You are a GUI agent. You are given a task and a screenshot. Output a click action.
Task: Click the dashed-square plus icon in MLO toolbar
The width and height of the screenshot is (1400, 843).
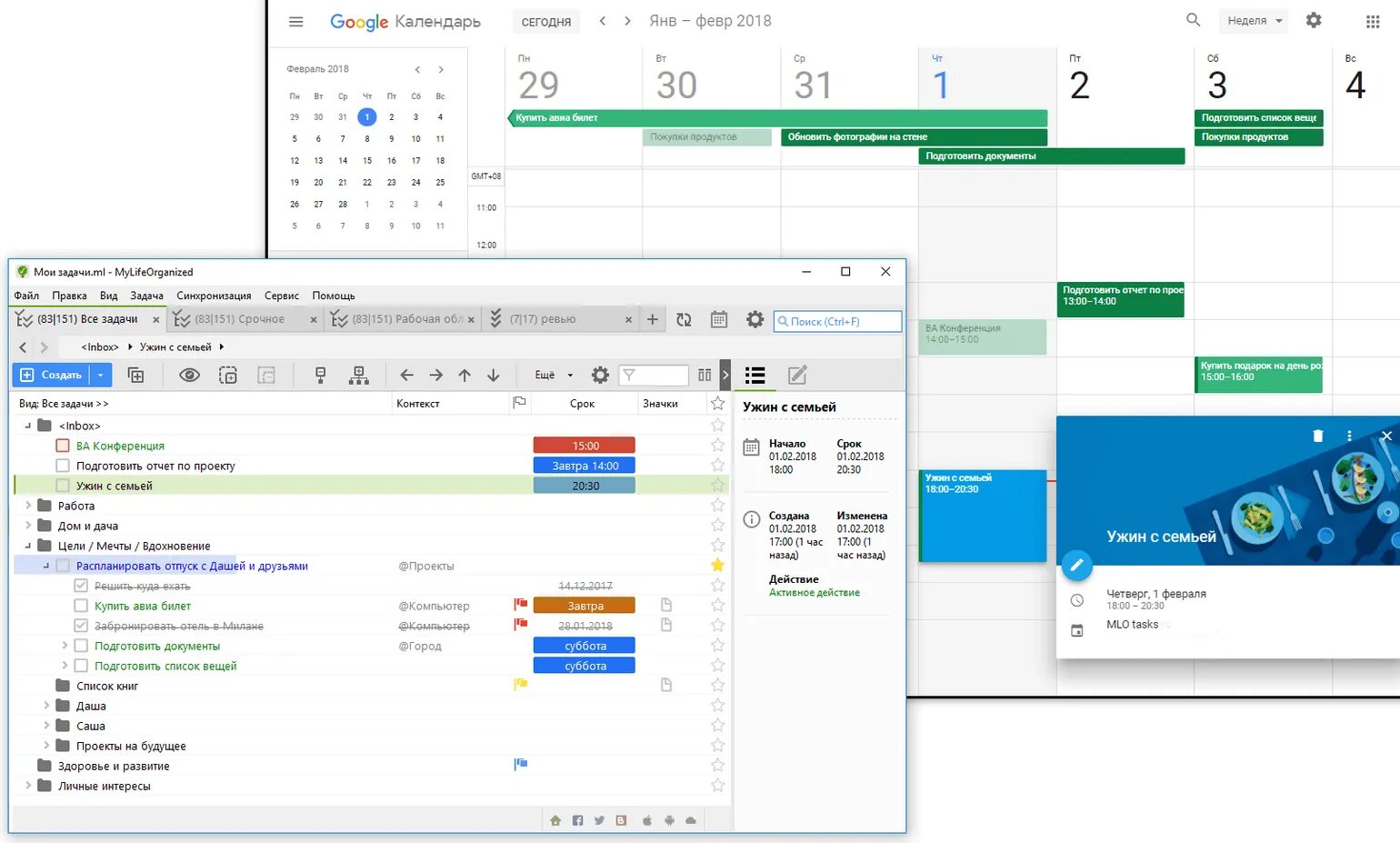(228, 375)
